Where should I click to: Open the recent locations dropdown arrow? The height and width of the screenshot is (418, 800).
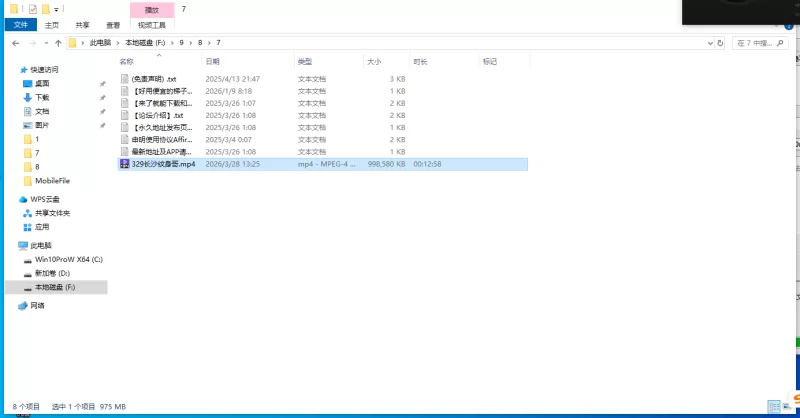coord(46,43)
